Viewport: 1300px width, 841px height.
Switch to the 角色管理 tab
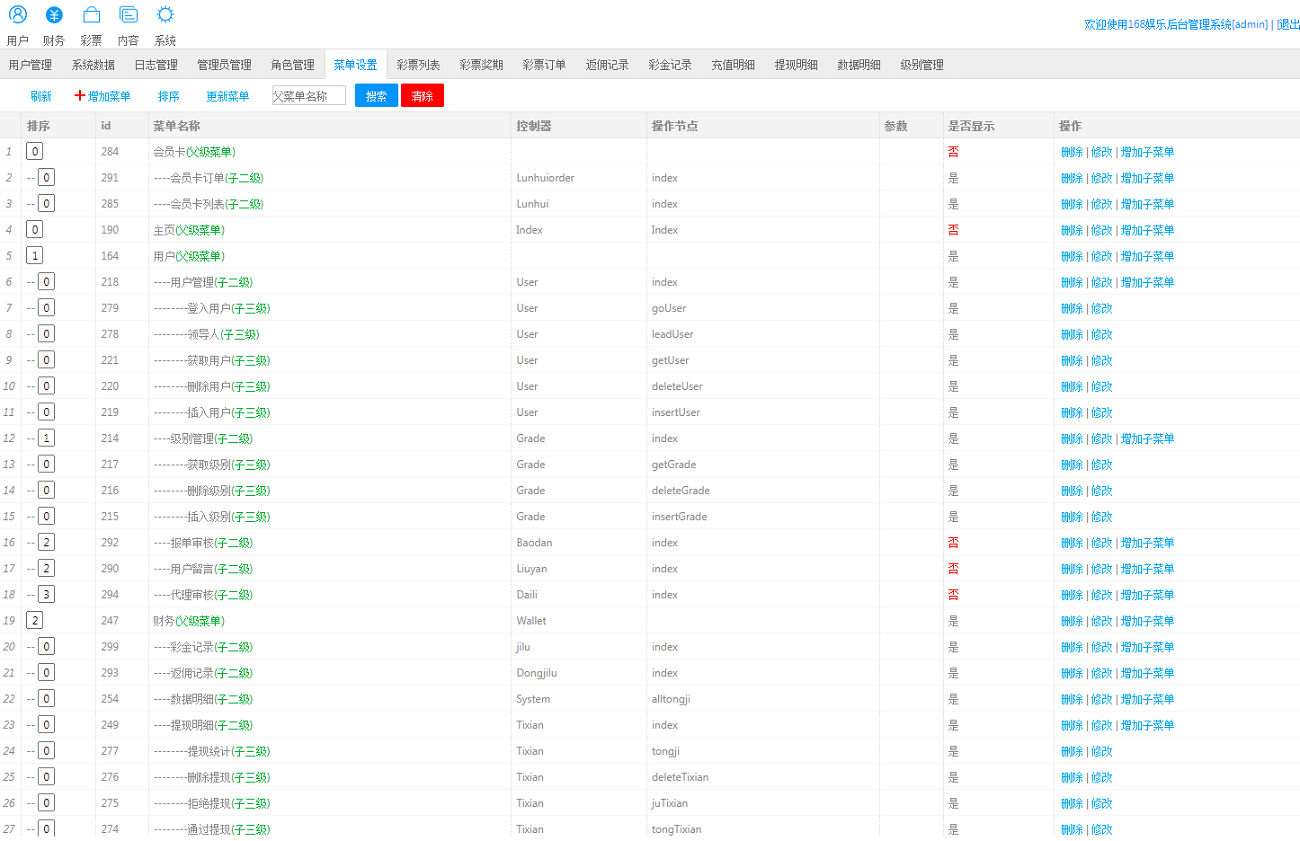(292, 65)
